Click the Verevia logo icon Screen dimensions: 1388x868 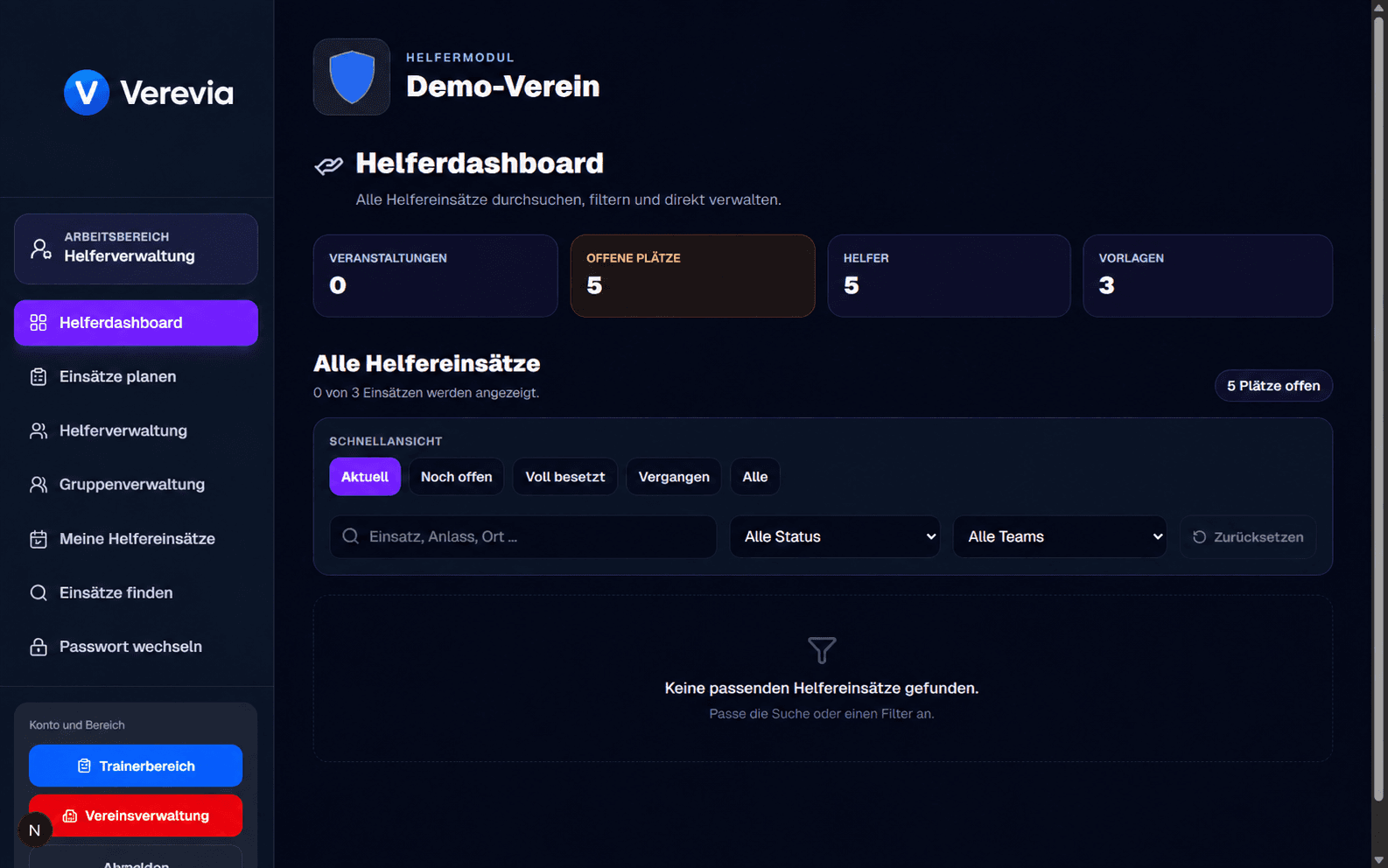pyautogui.click(x=87, y=92)
